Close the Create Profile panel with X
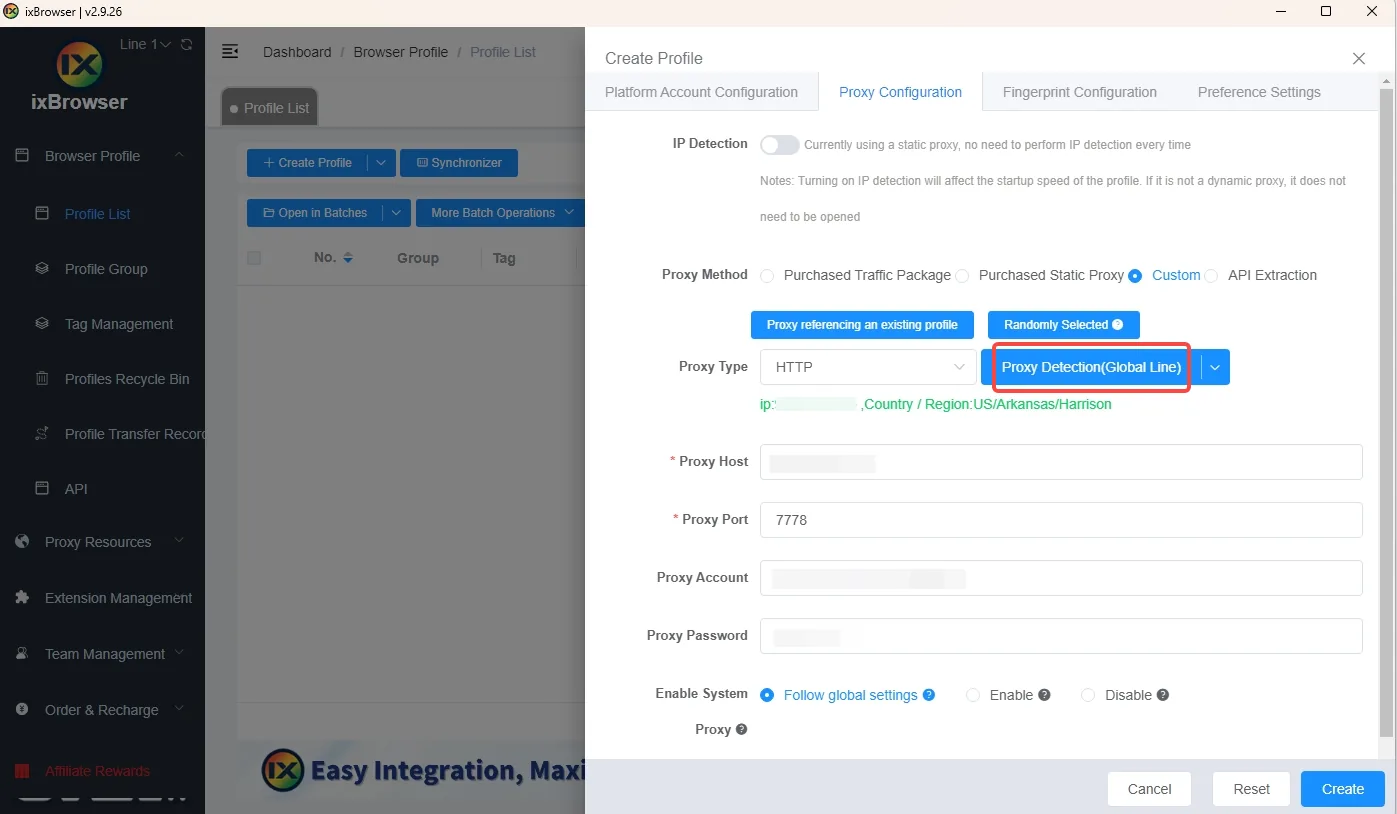The image size is (1397, 814). 1359,58
